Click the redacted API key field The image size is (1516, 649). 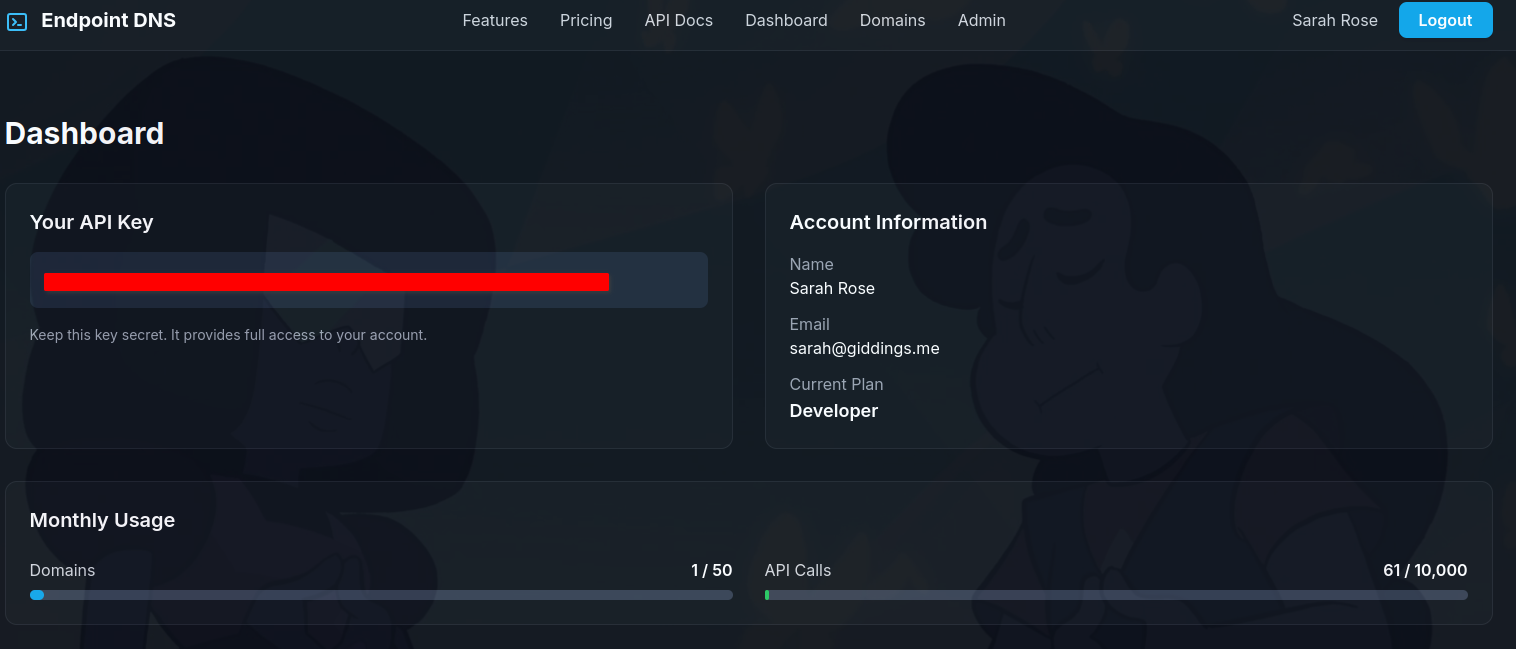coord(368,281)
